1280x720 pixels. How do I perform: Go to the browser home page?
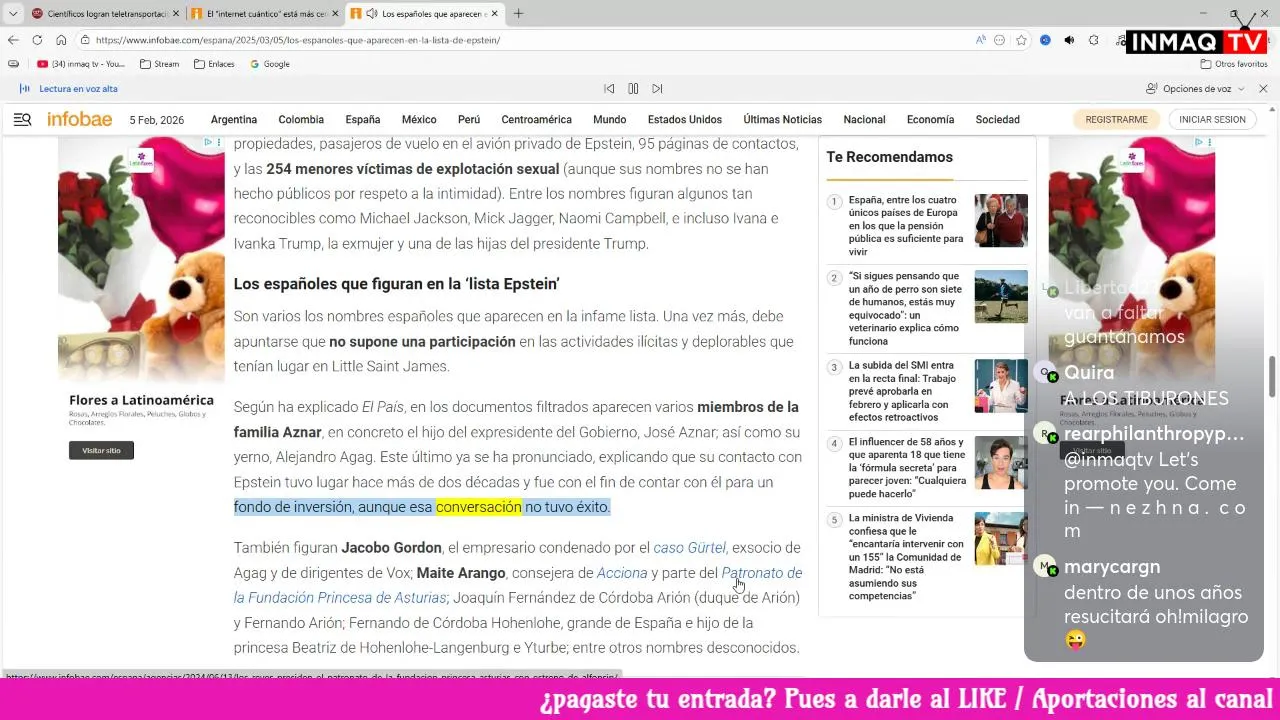coord(61,40)
